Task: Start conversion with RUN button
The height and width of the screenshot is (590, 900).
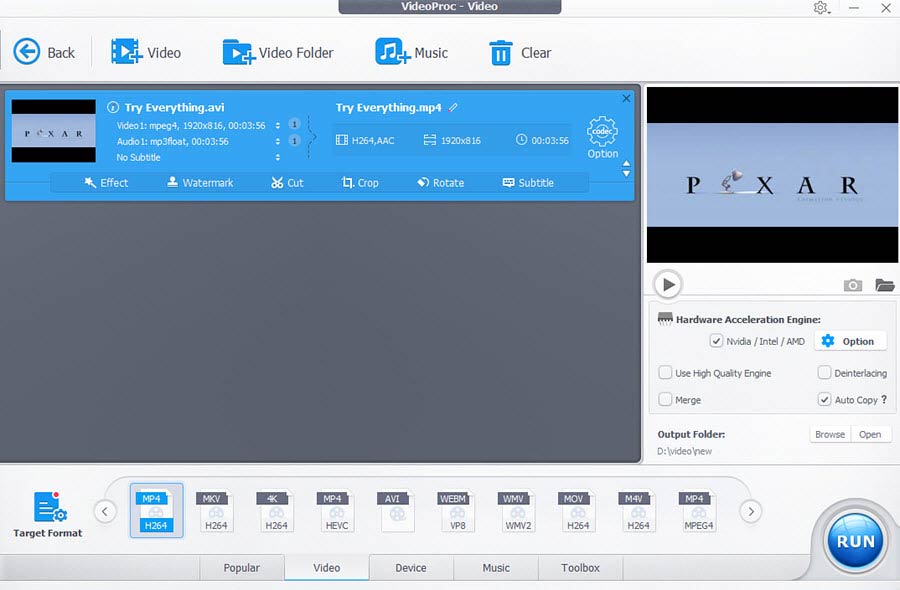Action: coord(855,541)
